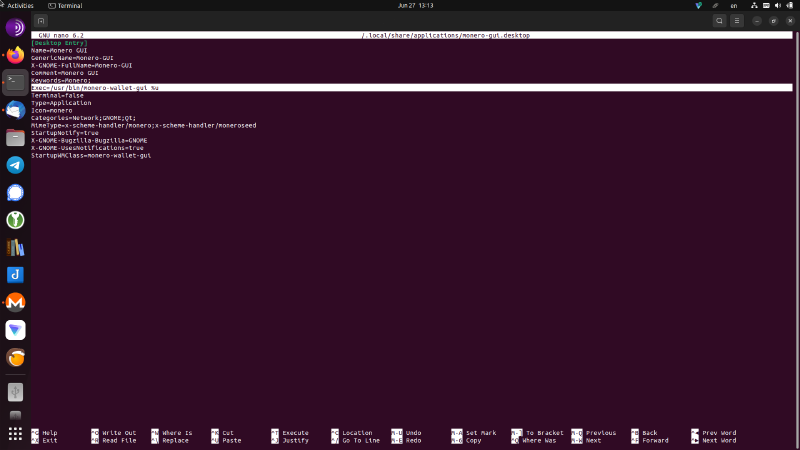Click the 'Write Out' shortcut label
The width and height of the screenshot is (800, 450).
point(119,433)
